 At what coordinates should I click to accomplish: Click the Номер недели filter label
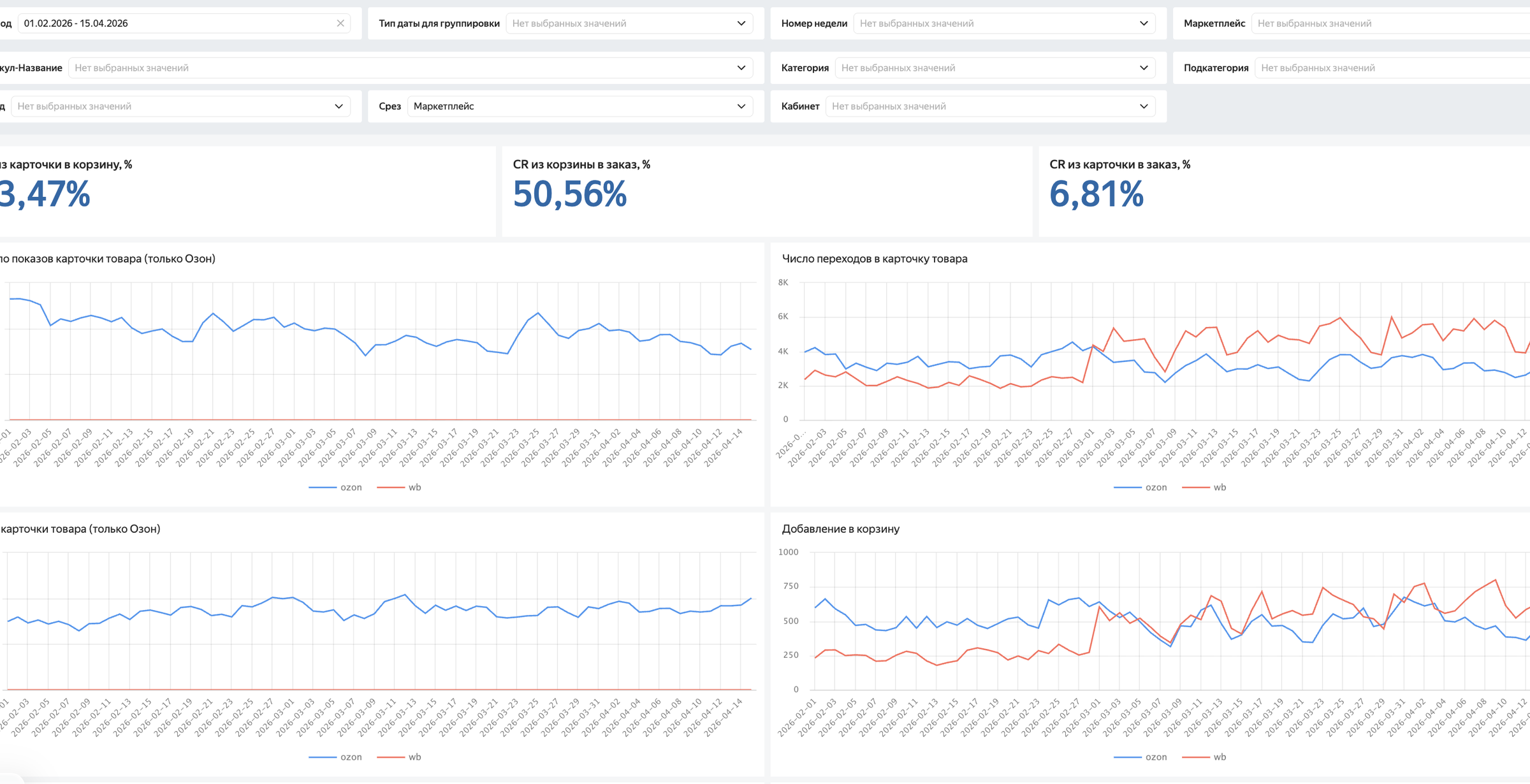click(814, 24)
